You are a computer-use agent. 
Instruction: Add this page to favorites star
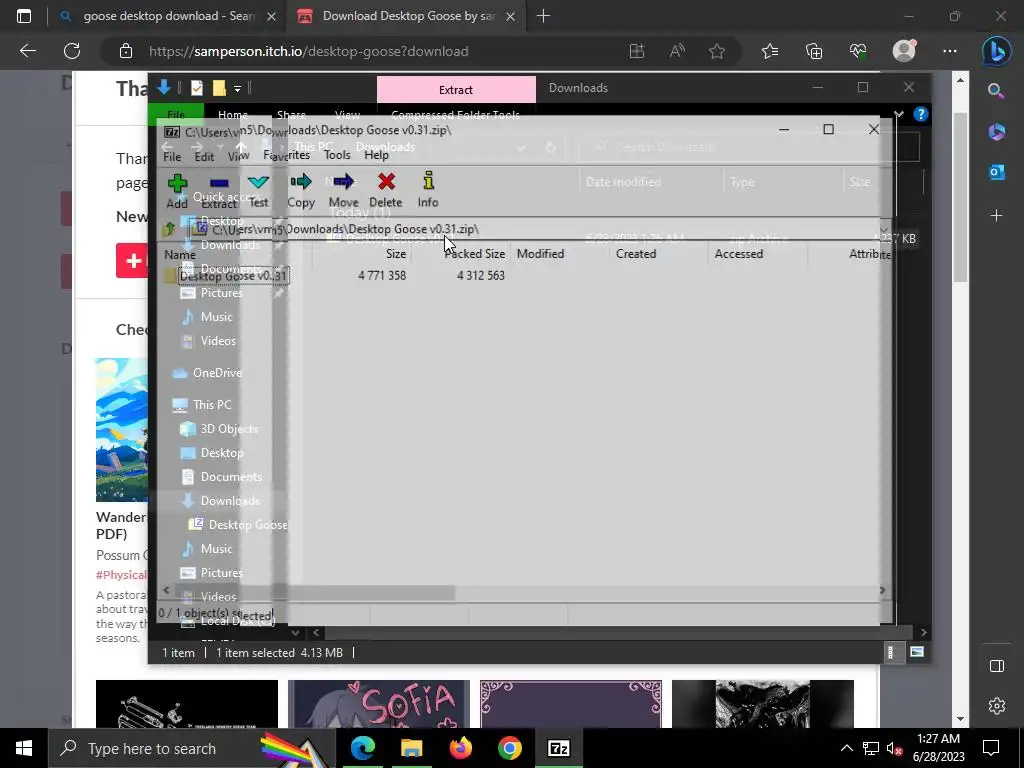(717, 51)
